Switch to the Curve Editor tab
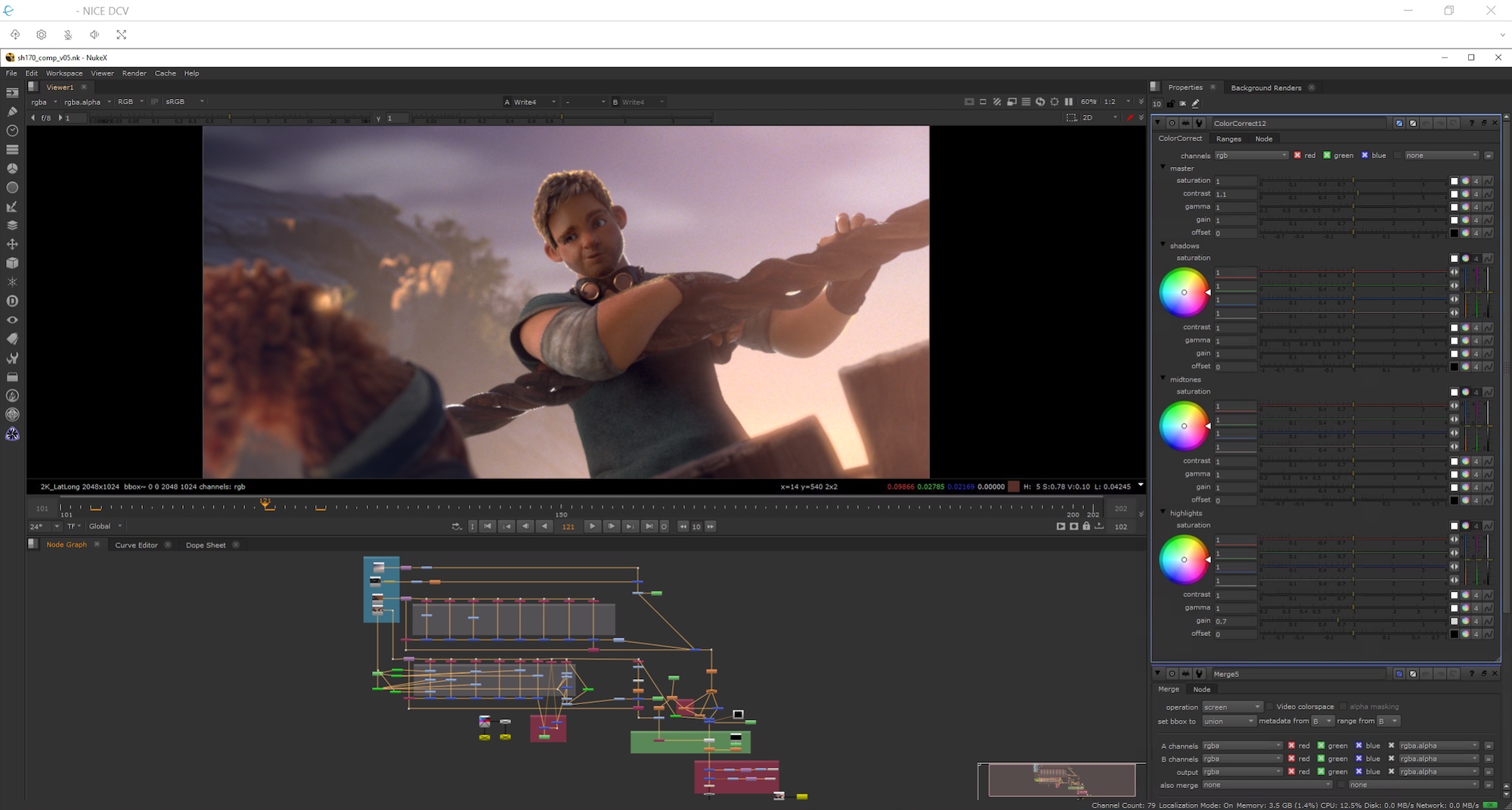Image resolution: width=1512 pixels, height=810 pixels. tap(136, 545)
